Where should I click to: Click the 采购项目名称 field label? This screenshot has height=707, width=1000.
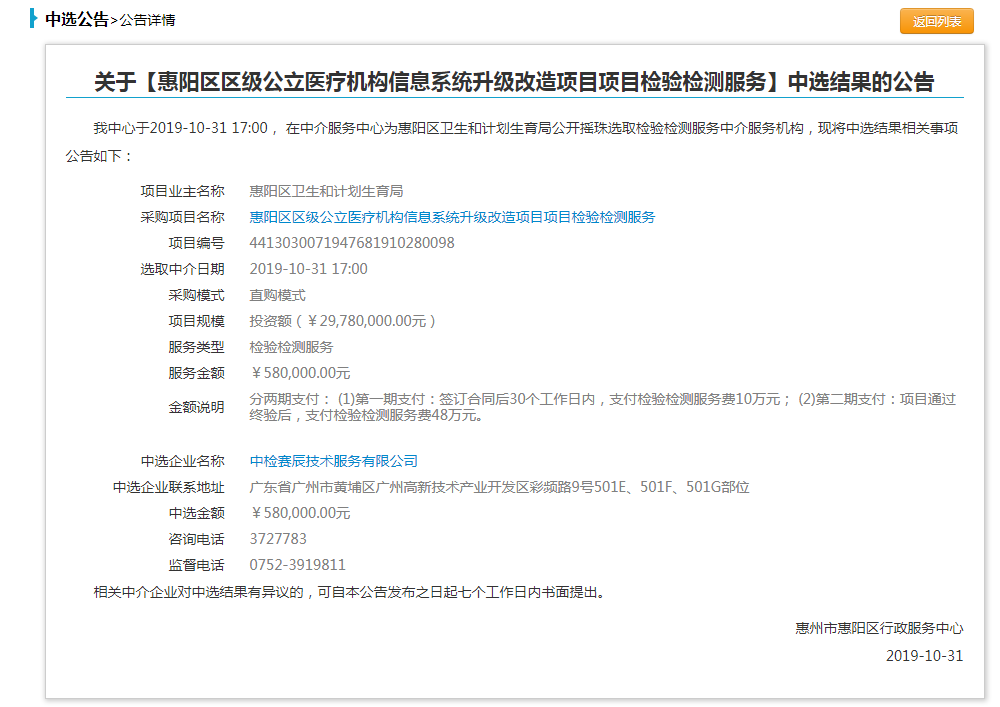pyautogui.click(x=182, y=217)
